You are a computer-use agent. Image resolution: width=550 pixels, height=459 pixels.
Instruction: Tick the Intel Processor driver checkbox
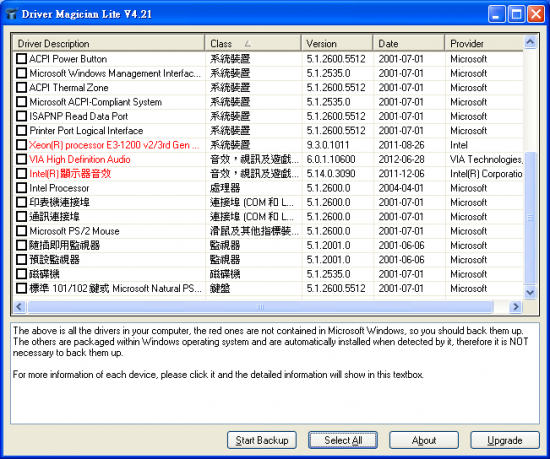coord(21,188)
